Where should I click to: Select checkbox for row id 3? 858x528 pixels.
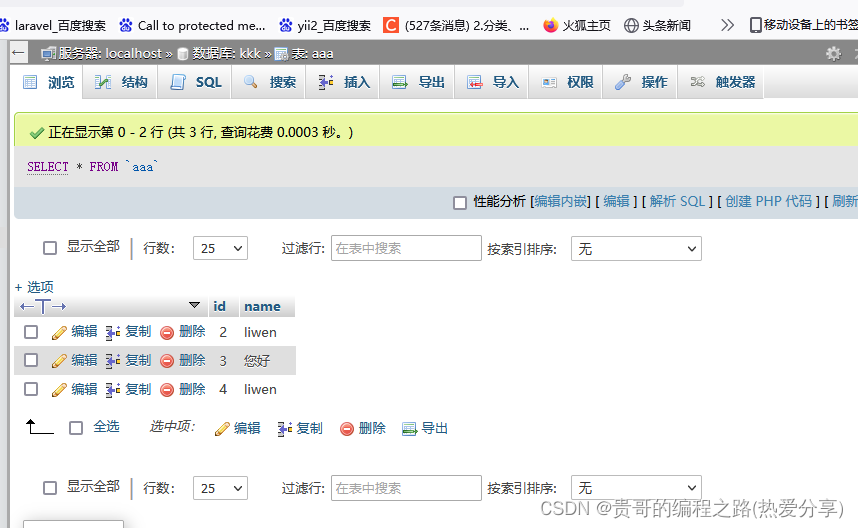tap(31, 360)
